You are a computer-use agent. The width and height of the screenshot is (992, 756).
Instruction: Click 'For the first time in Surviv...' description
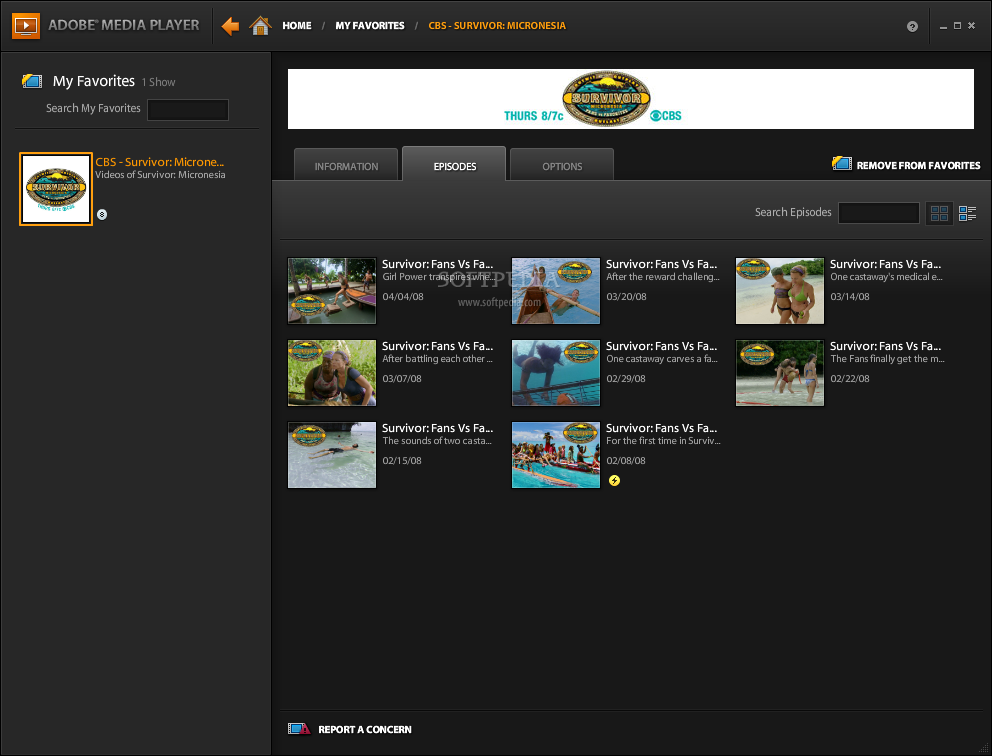pos(663,441)
